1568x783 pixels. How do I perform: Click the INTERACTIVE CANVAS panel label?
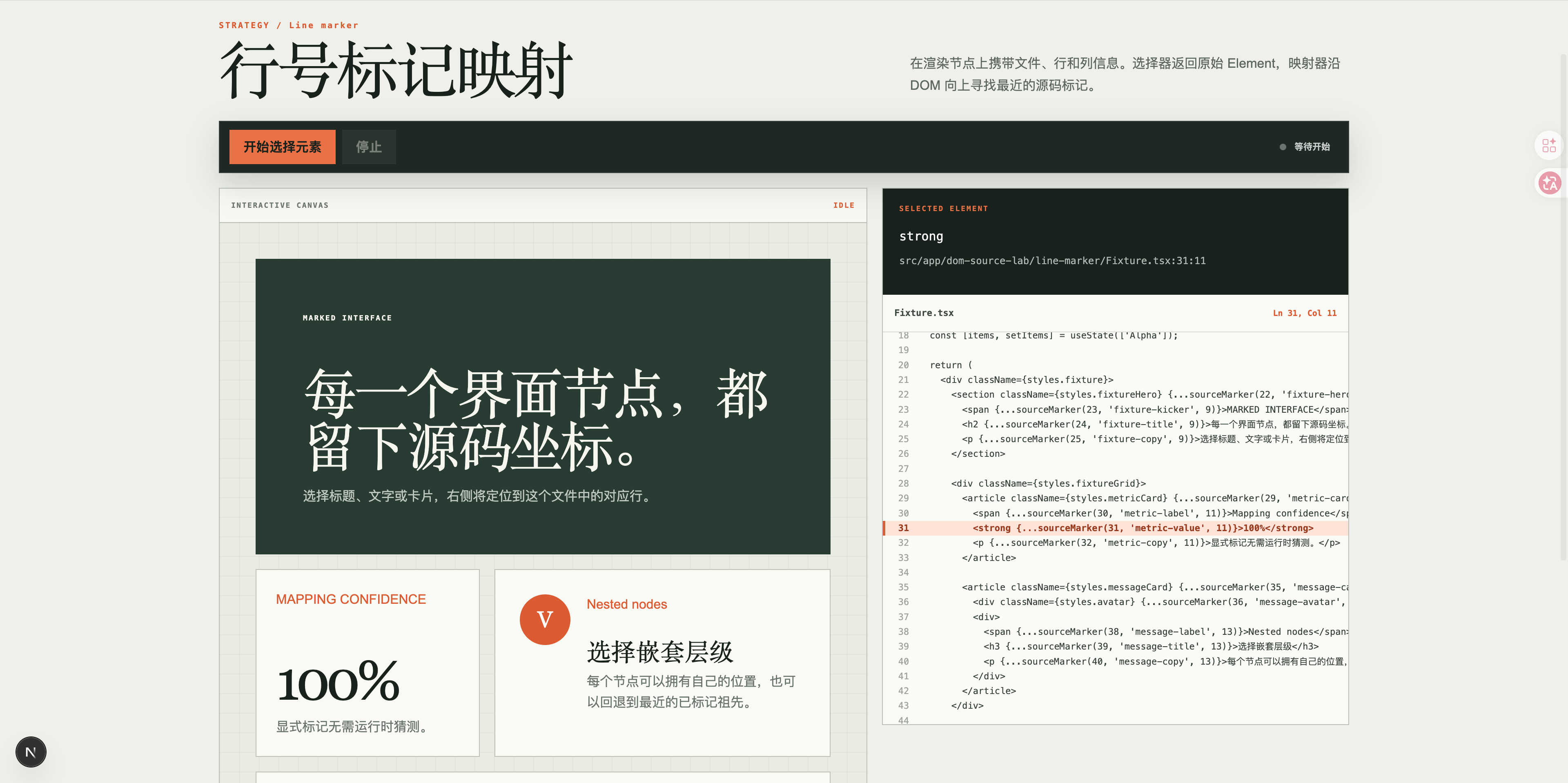point(279,205)
